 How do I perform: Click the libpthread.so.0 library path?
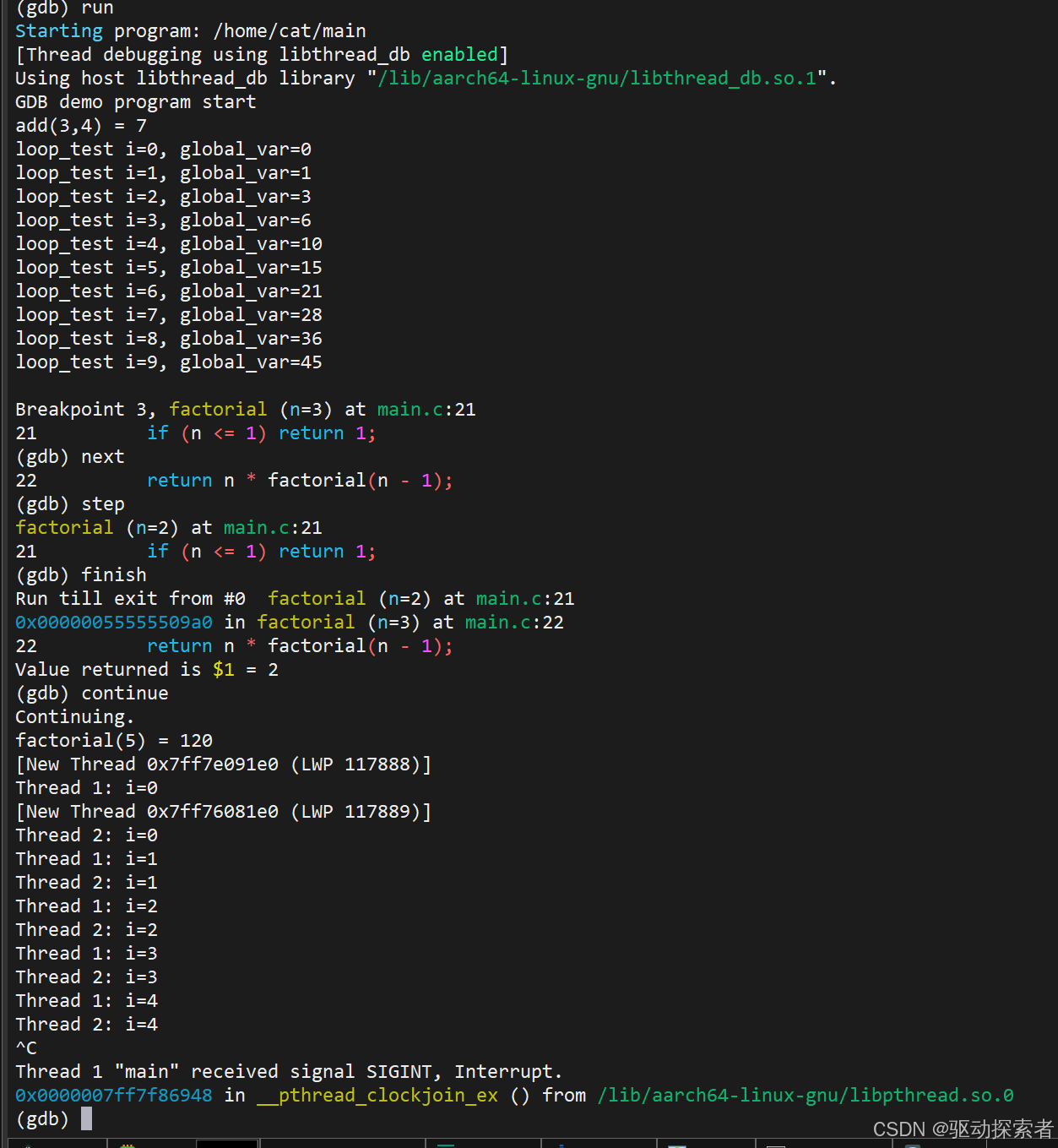pyautogui.click(x=806, y=1096)
